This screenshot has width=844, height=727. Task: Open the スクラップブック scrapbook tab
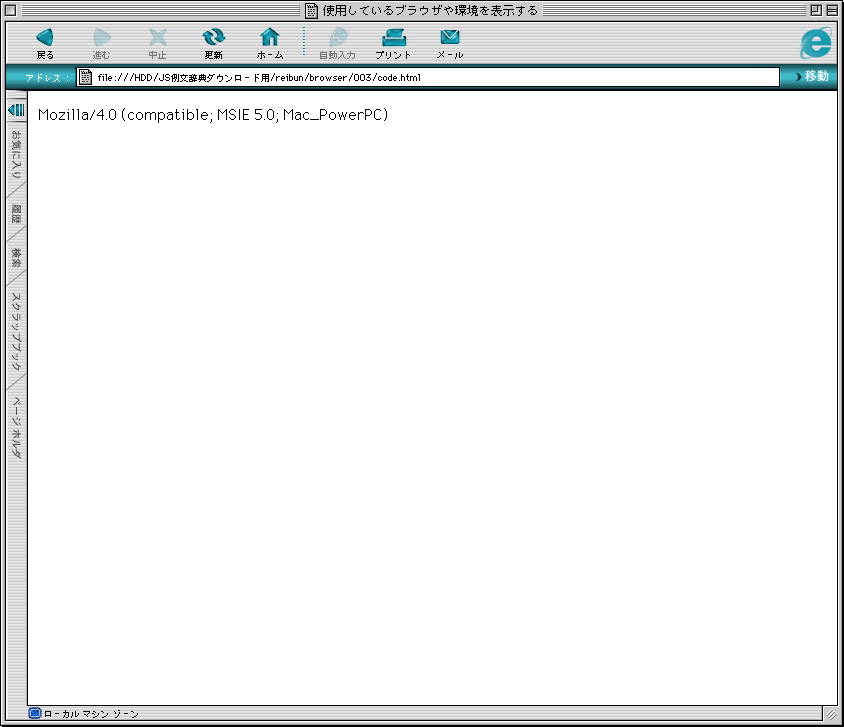click(16, 331)
